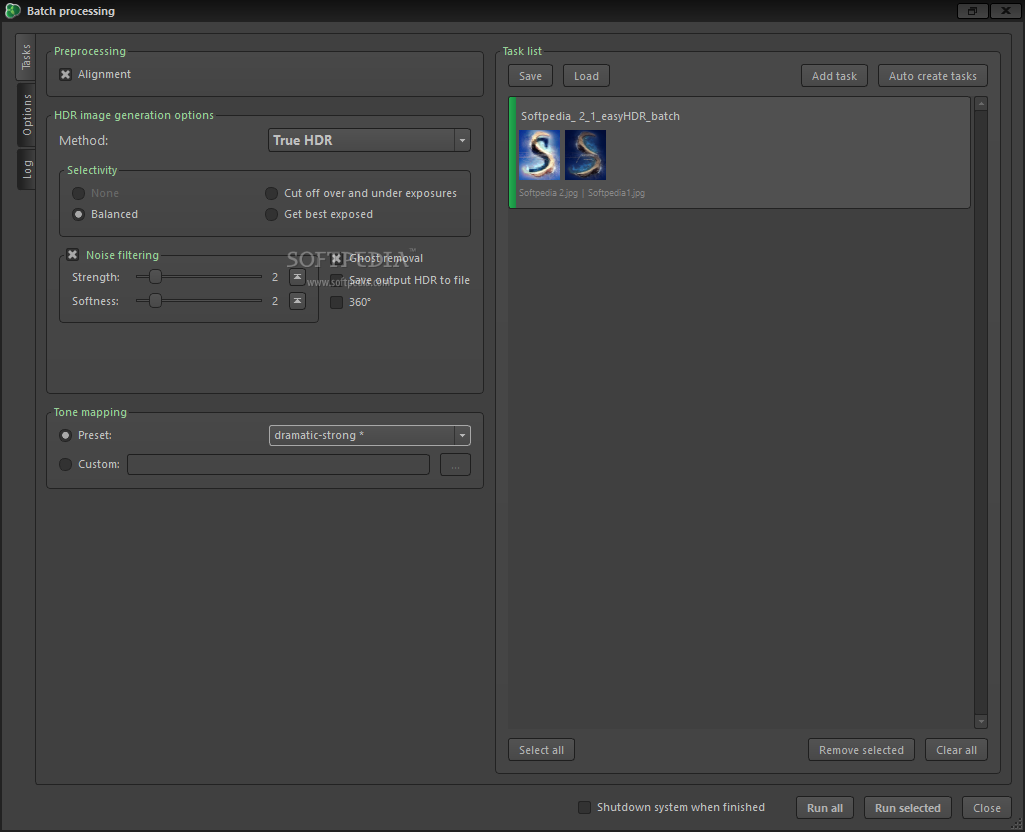Enable Save output HDR to file
This screenshot has width=1025, height=832.
coord(337,280)
